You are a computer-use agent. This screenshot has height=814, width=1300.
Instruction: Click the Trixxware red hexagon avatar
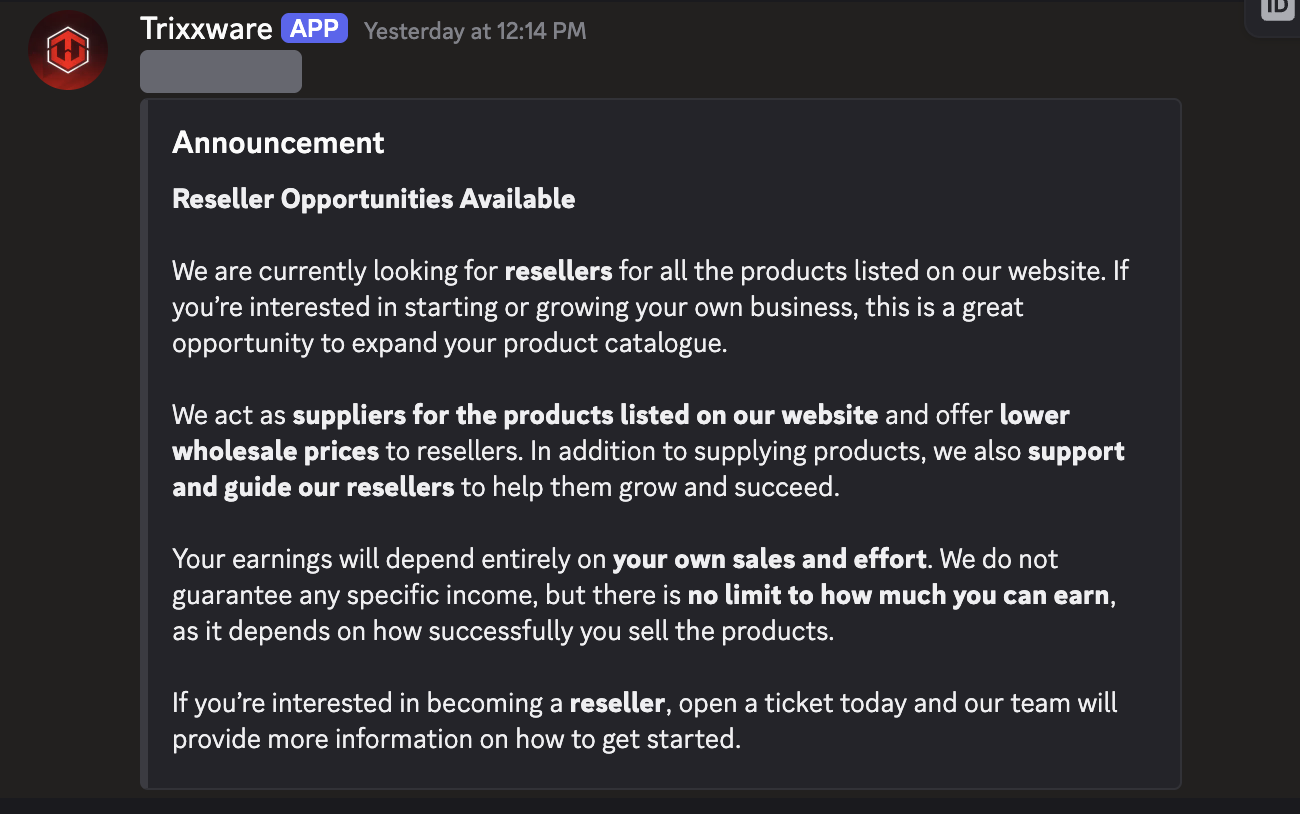[x=68, y=50]
